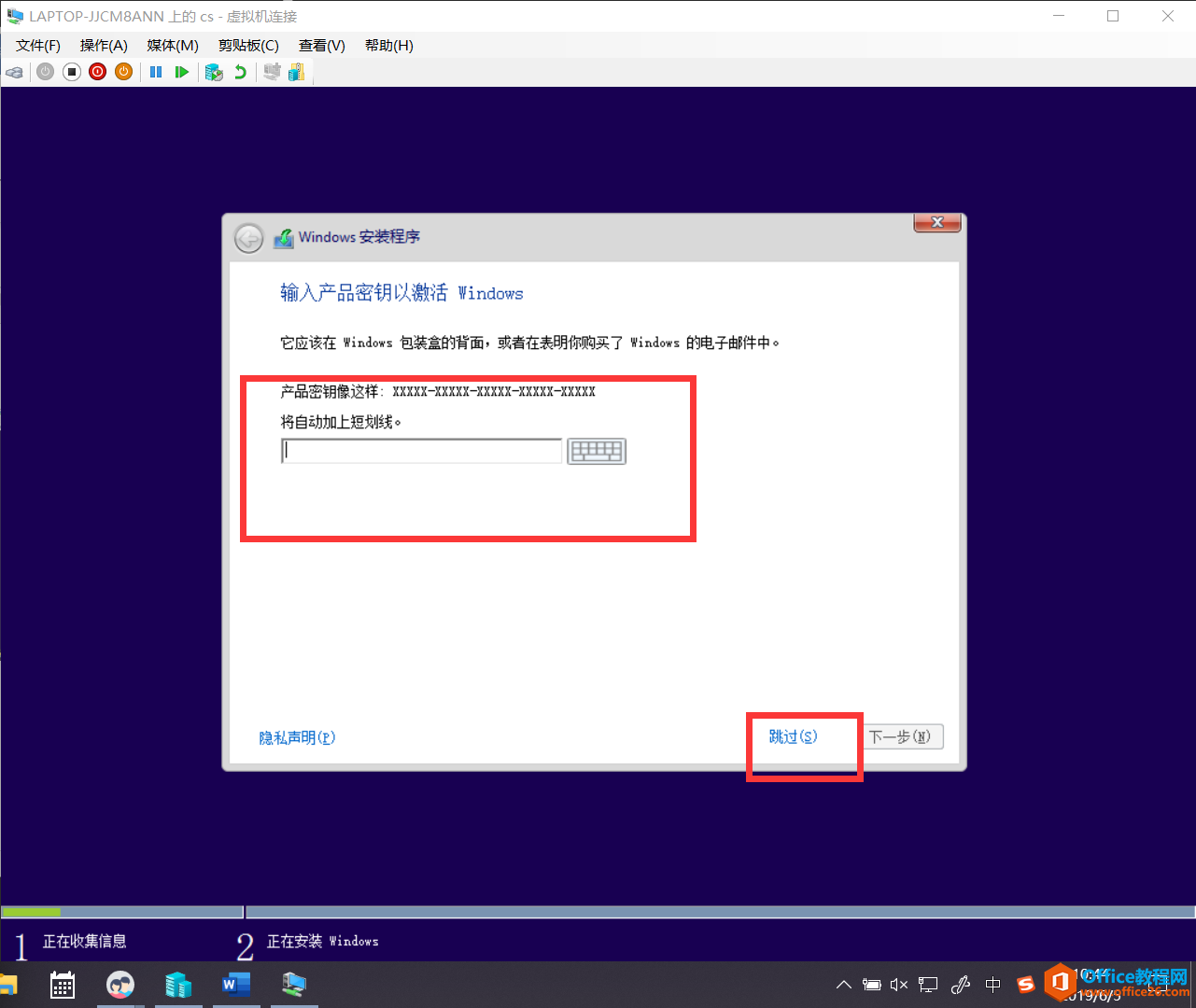This screenshot has width=1196, height=1008.
Task: Click the muted volume tray icon
Action: point(899,985)
